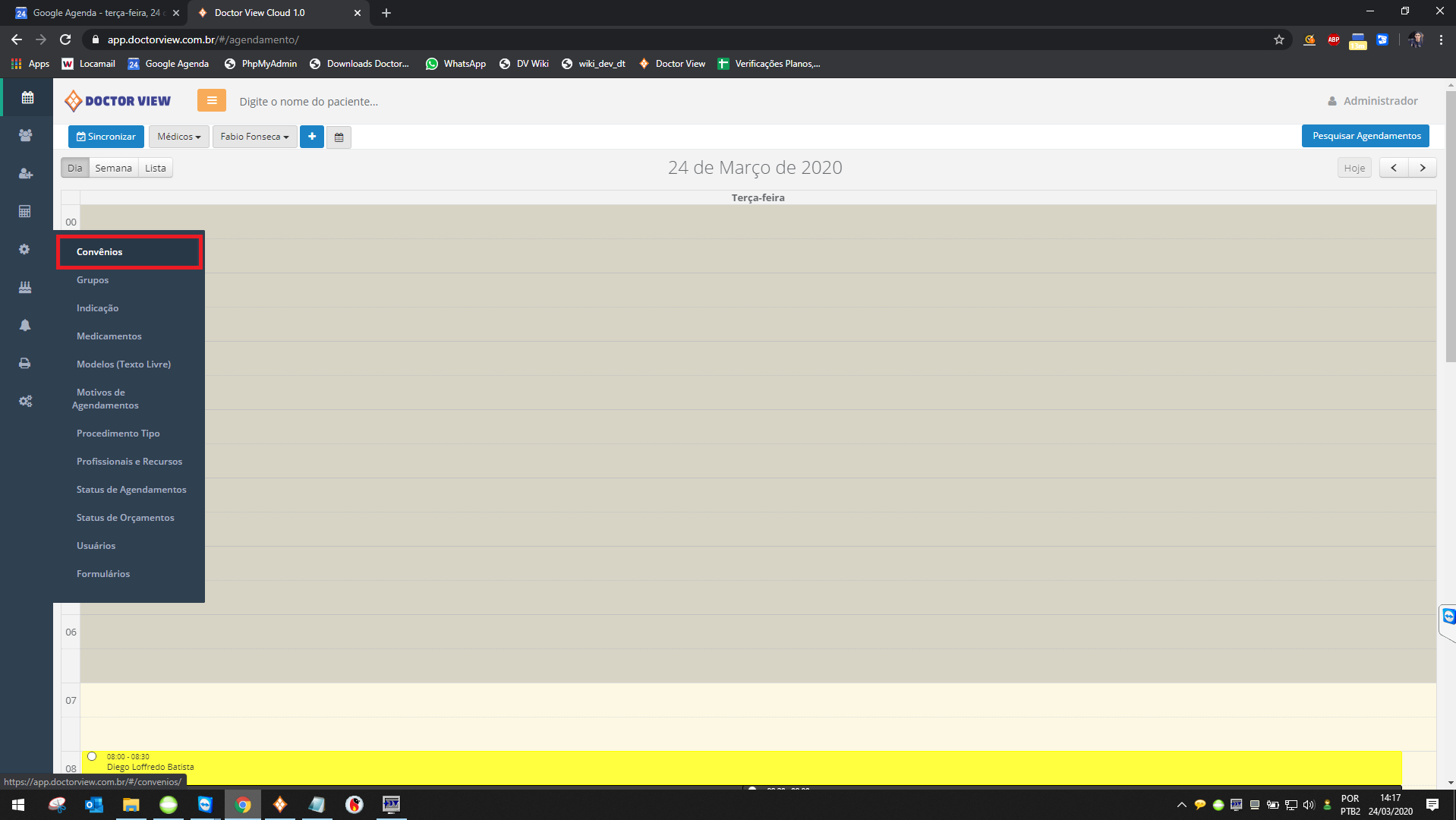Toggle the orange hamburger menu button

pyautogui.click(x=212, y=100)
